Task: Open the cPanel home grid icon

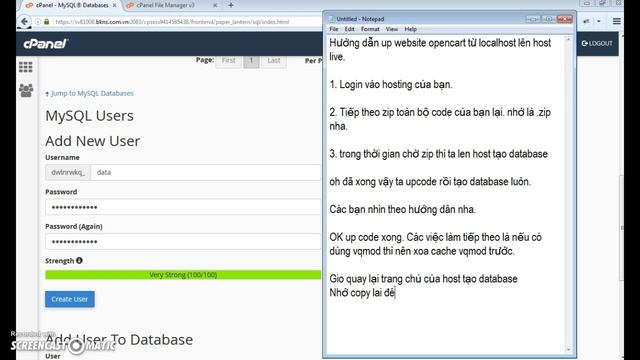Action: pyautogui.click(x=26, y=67)
